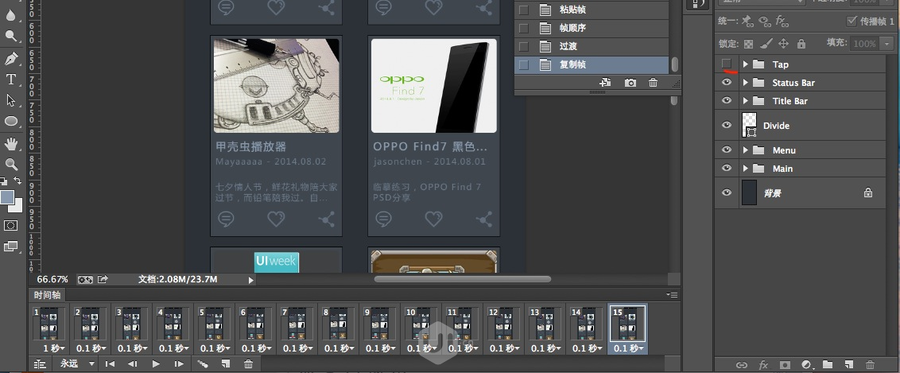900x373 pixels.
Task: Hide the Main layer group
Action: pyautogui.click(x=727, y=168)
